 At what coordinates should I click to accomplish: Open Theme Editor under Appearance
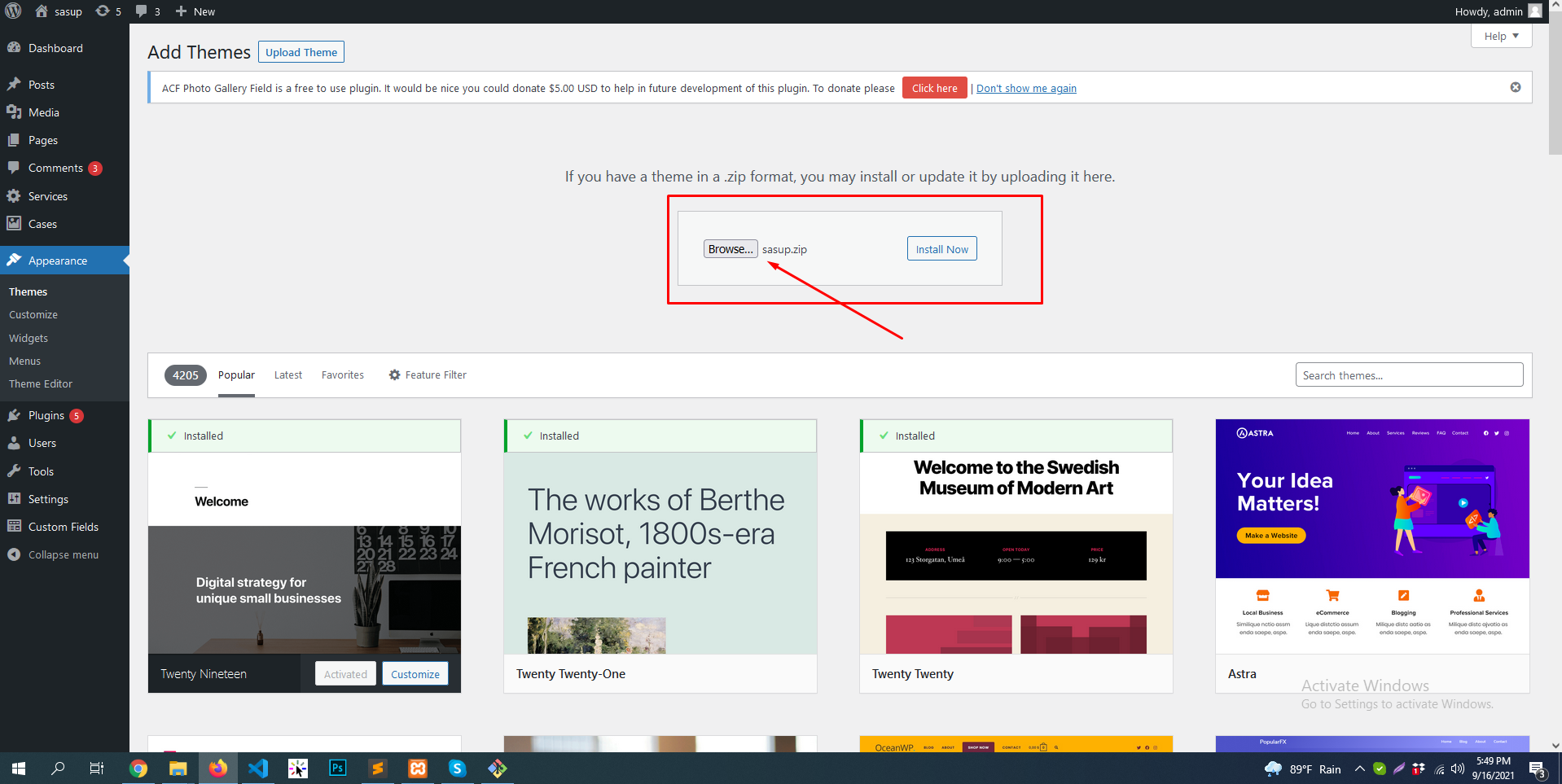41,383
